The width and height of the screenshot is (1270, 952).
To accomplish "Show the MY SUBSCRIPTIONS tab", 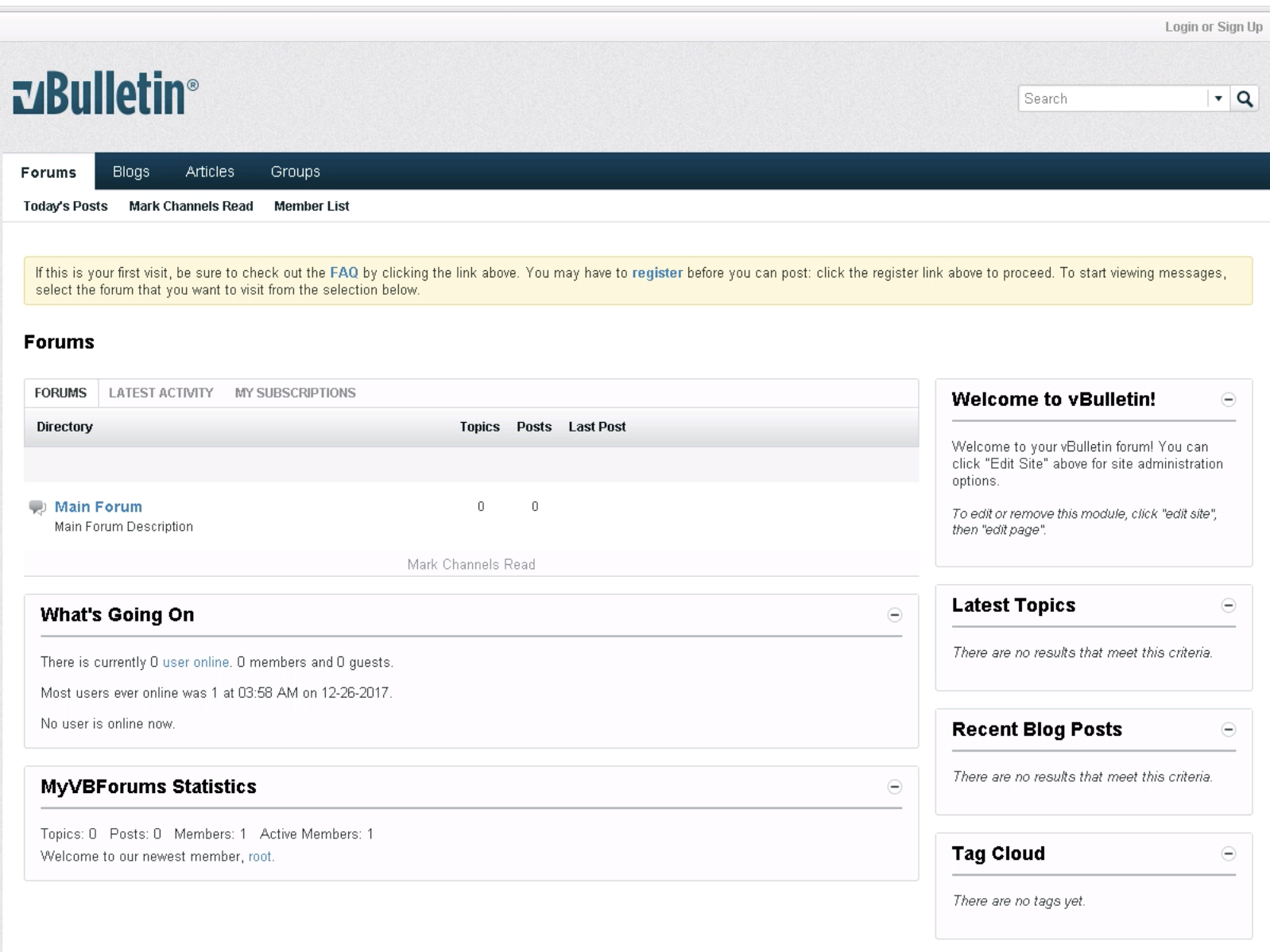I will click(x=295, y=393).
